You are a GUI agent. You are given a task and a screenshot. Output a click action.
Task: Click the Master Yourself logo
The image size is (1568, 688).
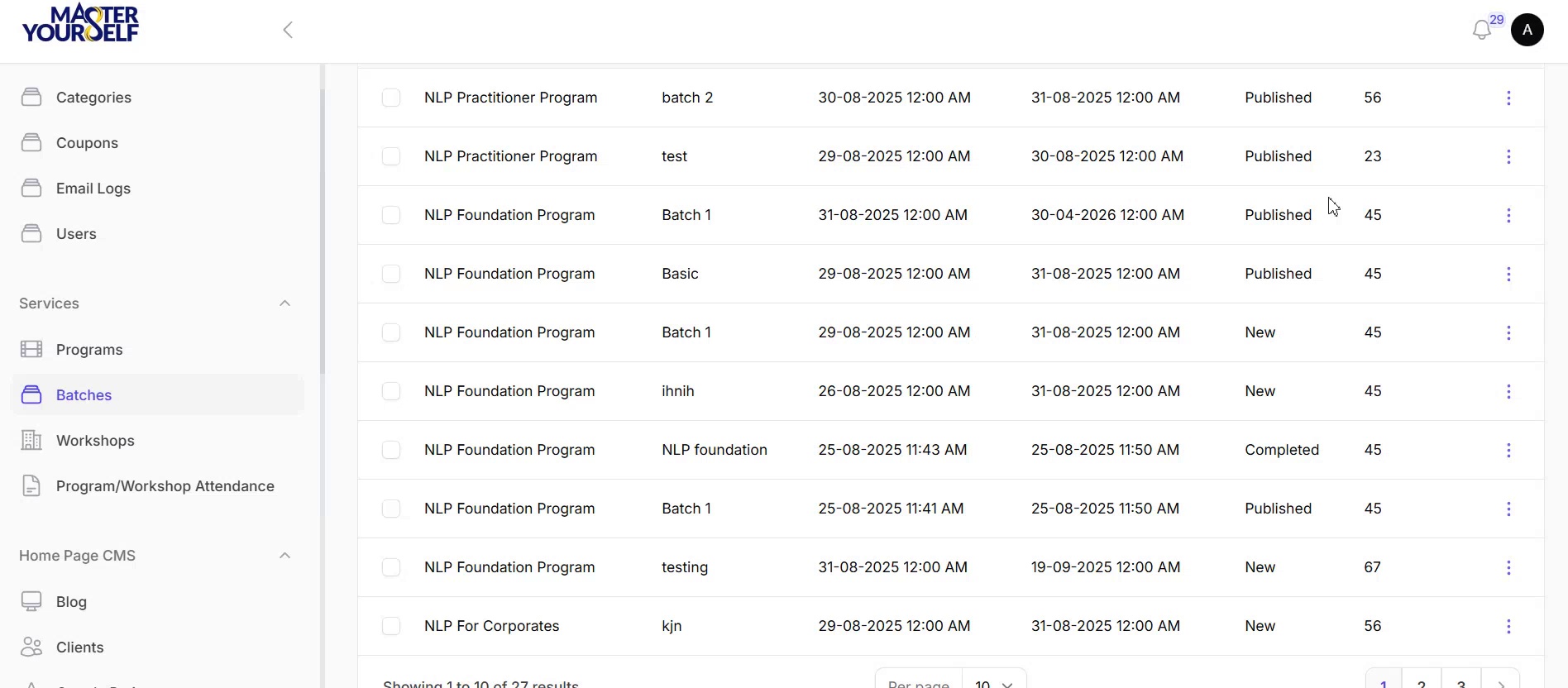tap(80, 24)
